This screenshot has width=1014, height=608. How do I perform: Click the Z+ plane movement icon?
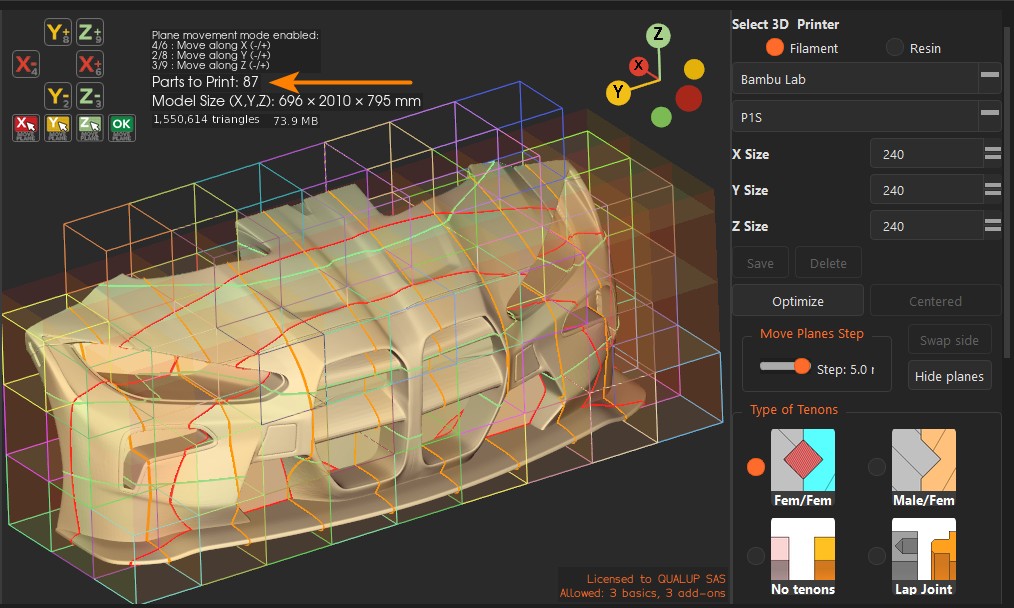pos(90,32)
